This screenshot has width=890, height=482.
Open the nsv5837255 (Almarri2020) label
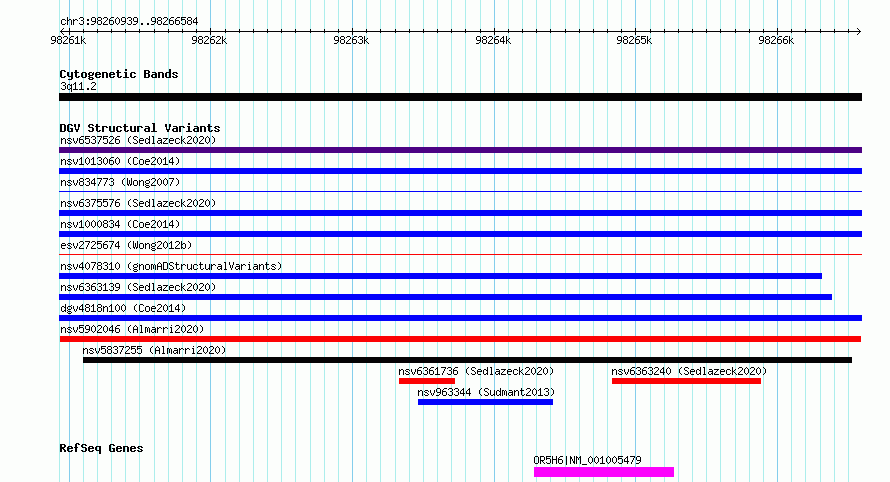coord(154,350)
